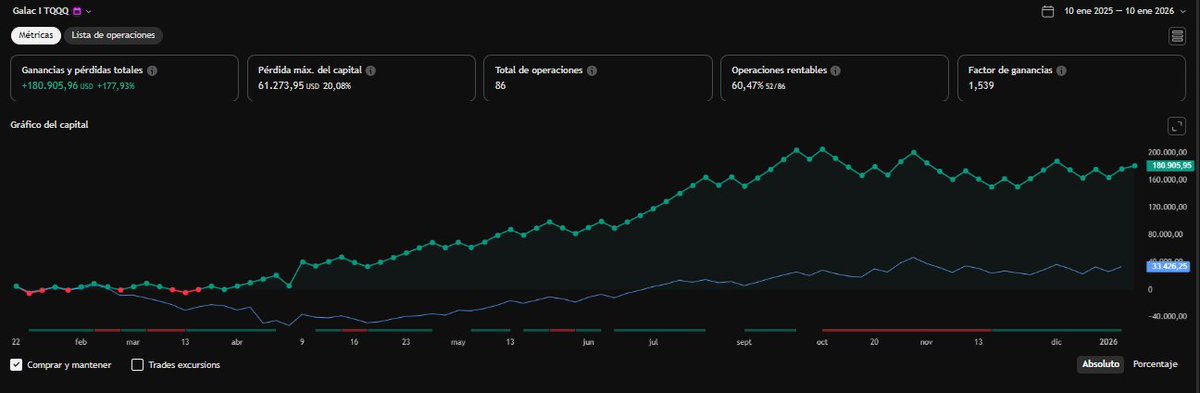Click the Galac I TQQQ strategy name
The image size is (1200, 393).
(x=41, y=11)
